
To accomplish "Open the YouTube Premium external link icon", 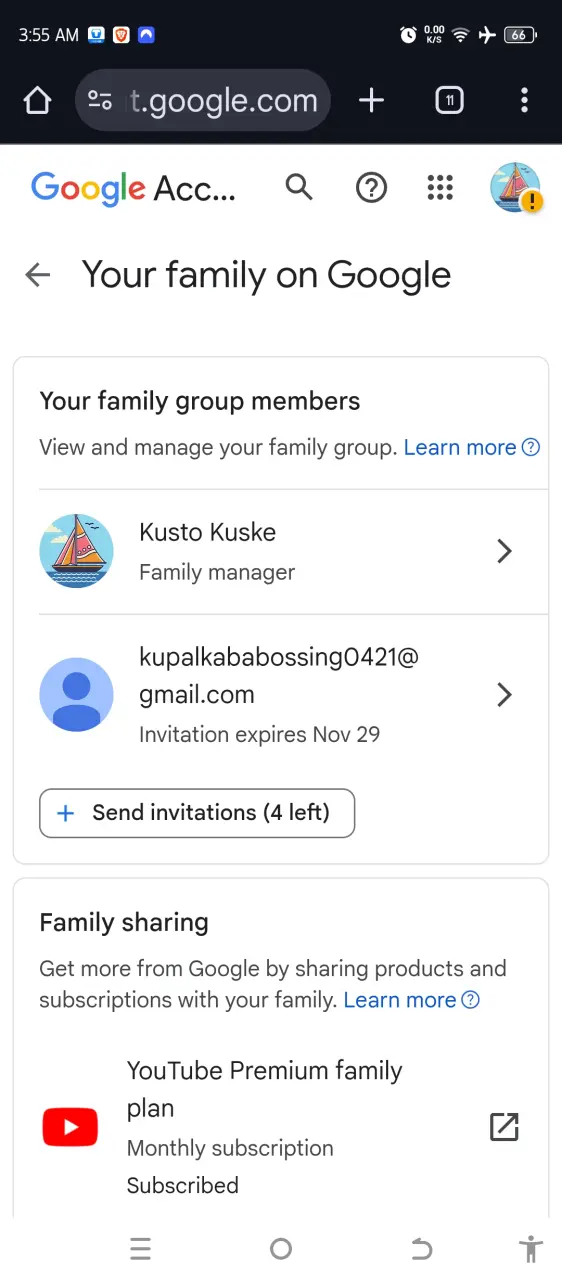I will (x=504, y=1127).
